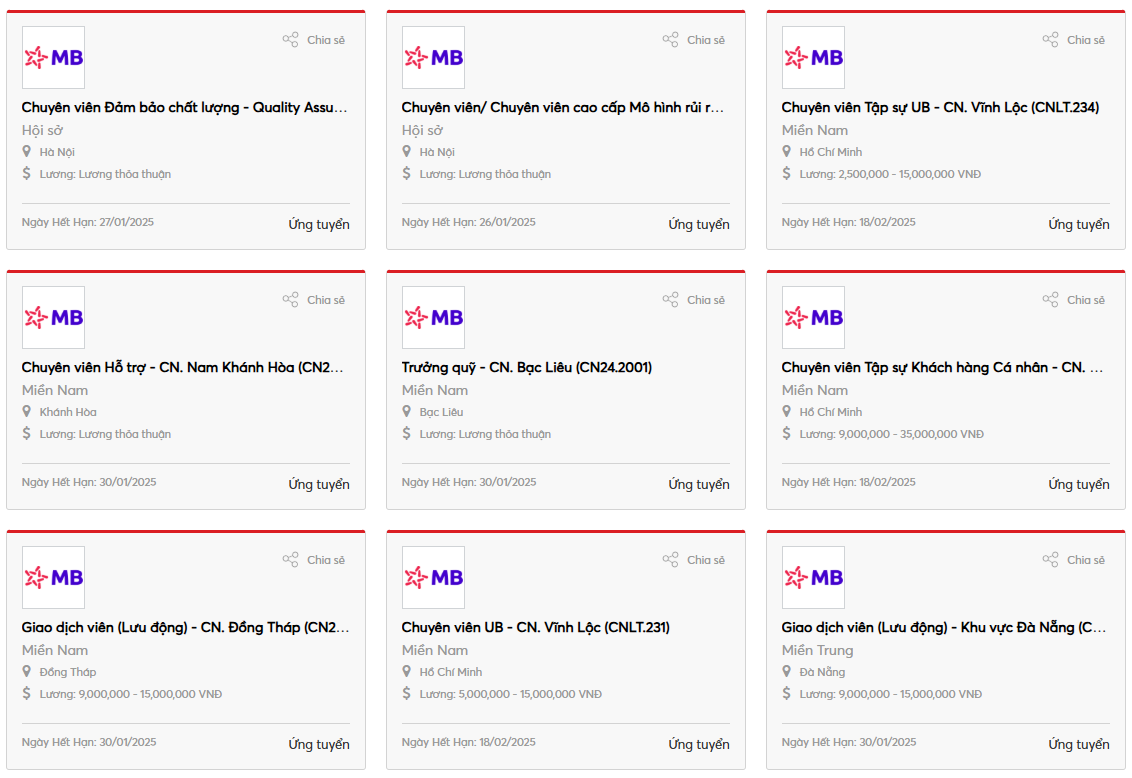
Task: Click Chia sẻ label on Trưởng quỹ Bạc Liêu card
Action: pos(706,300)
